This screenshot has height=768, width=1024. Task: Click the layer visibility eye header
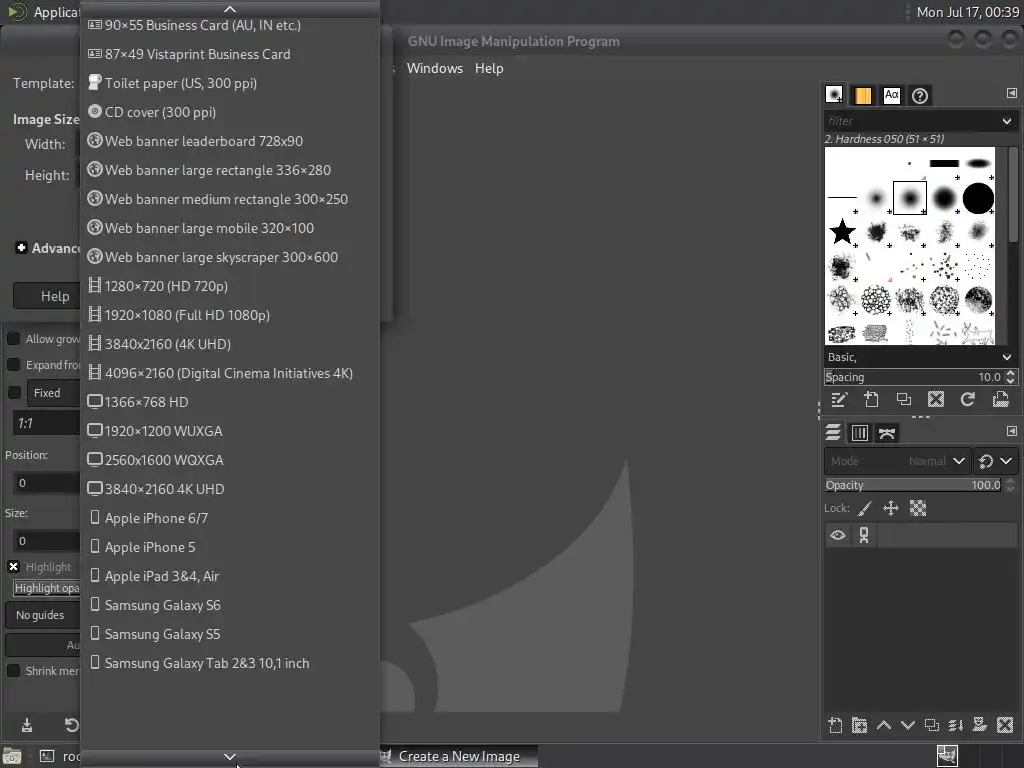click(837, 536)
